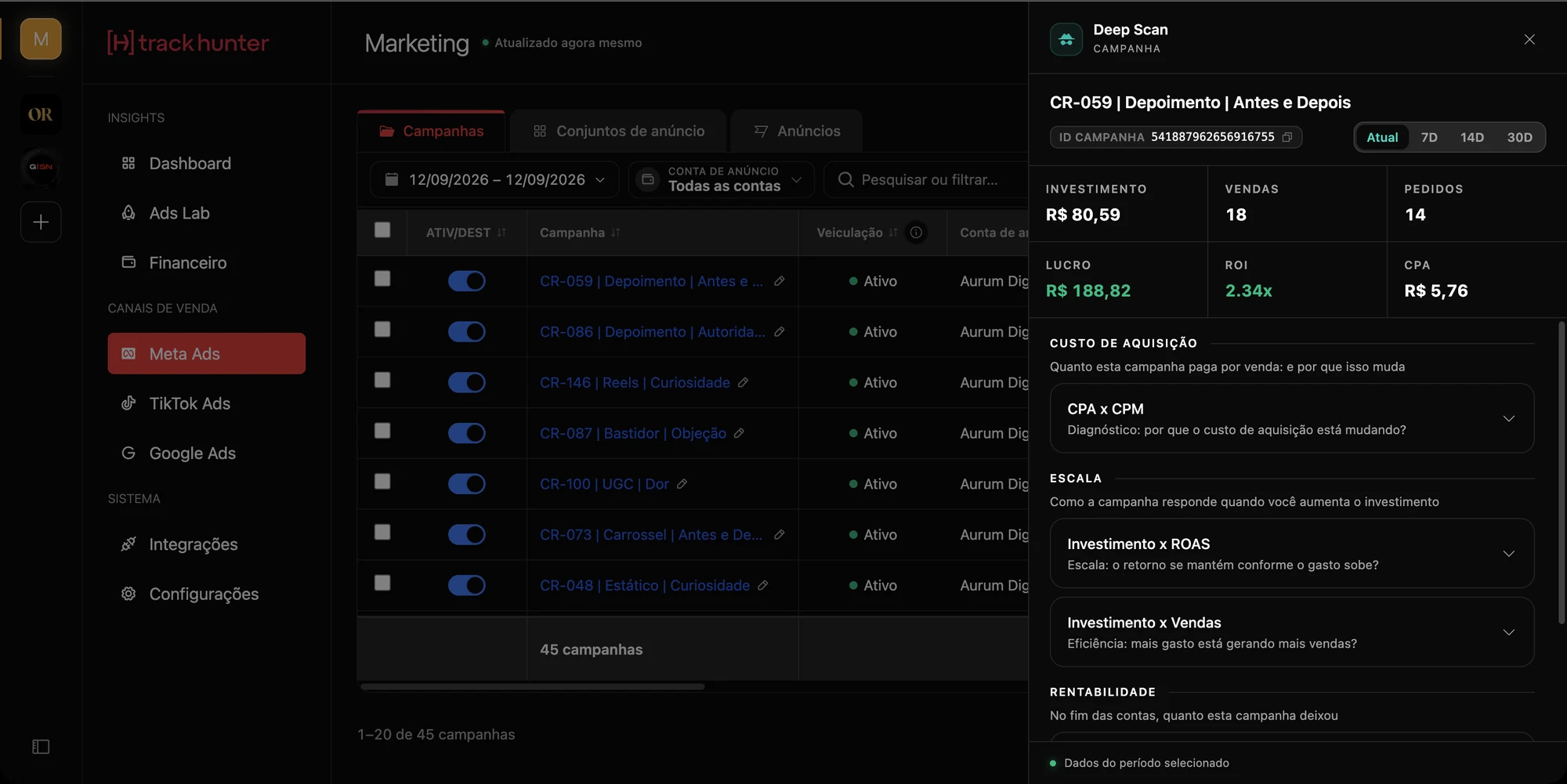Open Financeiro in sidebar
Viewport: 1567px width, 784px height.
coord(206,263)
